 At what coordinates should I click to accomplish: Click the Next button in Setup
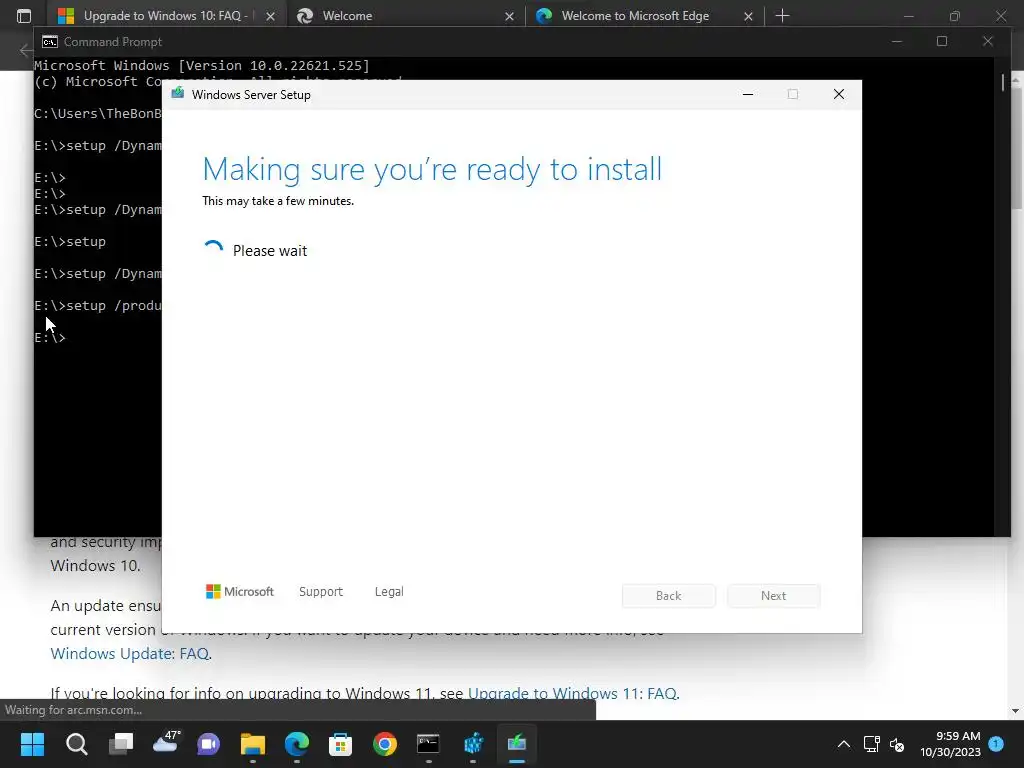pos(773,596)
